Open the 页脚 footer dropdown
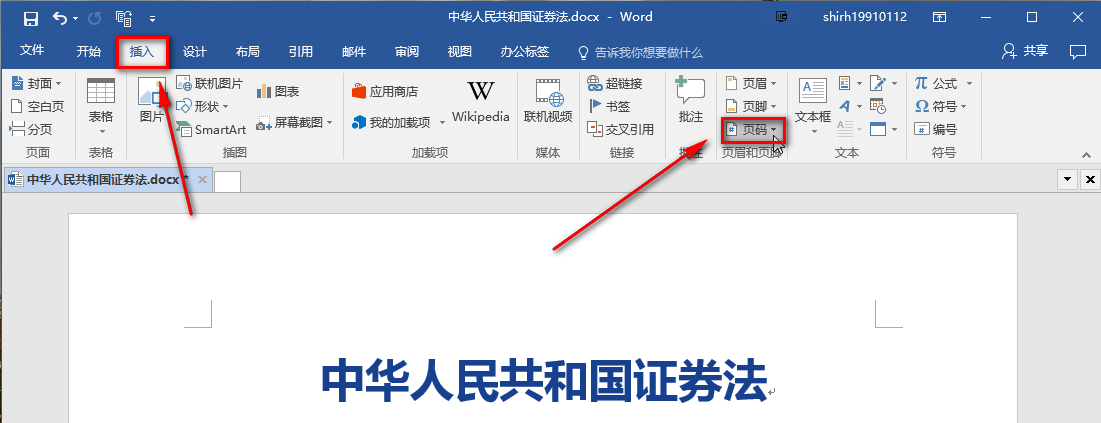 point(751,106)
